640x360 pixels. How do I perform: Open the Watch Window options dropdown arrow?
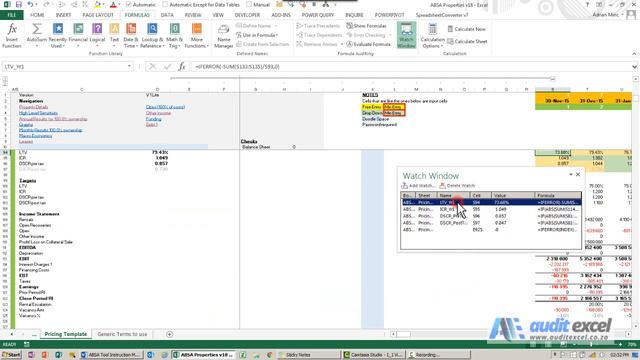[571, 174]
